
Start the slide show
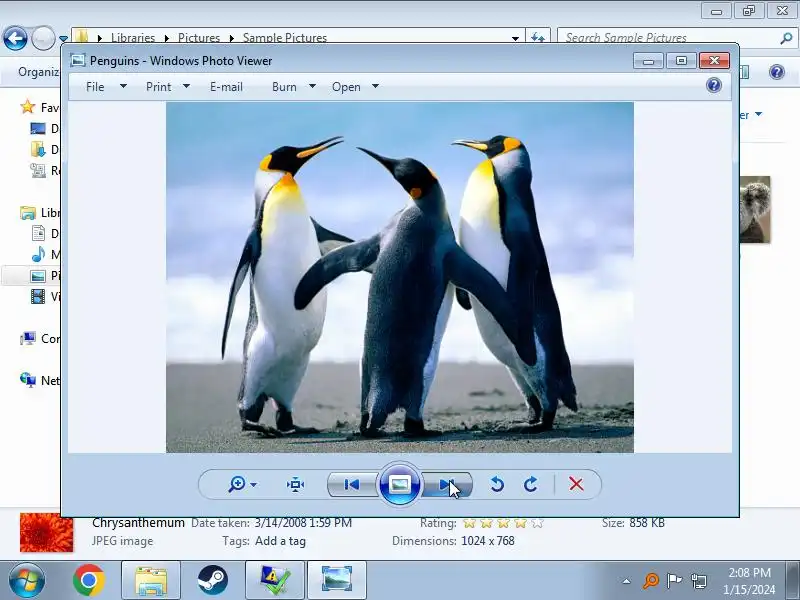[400, 484]
